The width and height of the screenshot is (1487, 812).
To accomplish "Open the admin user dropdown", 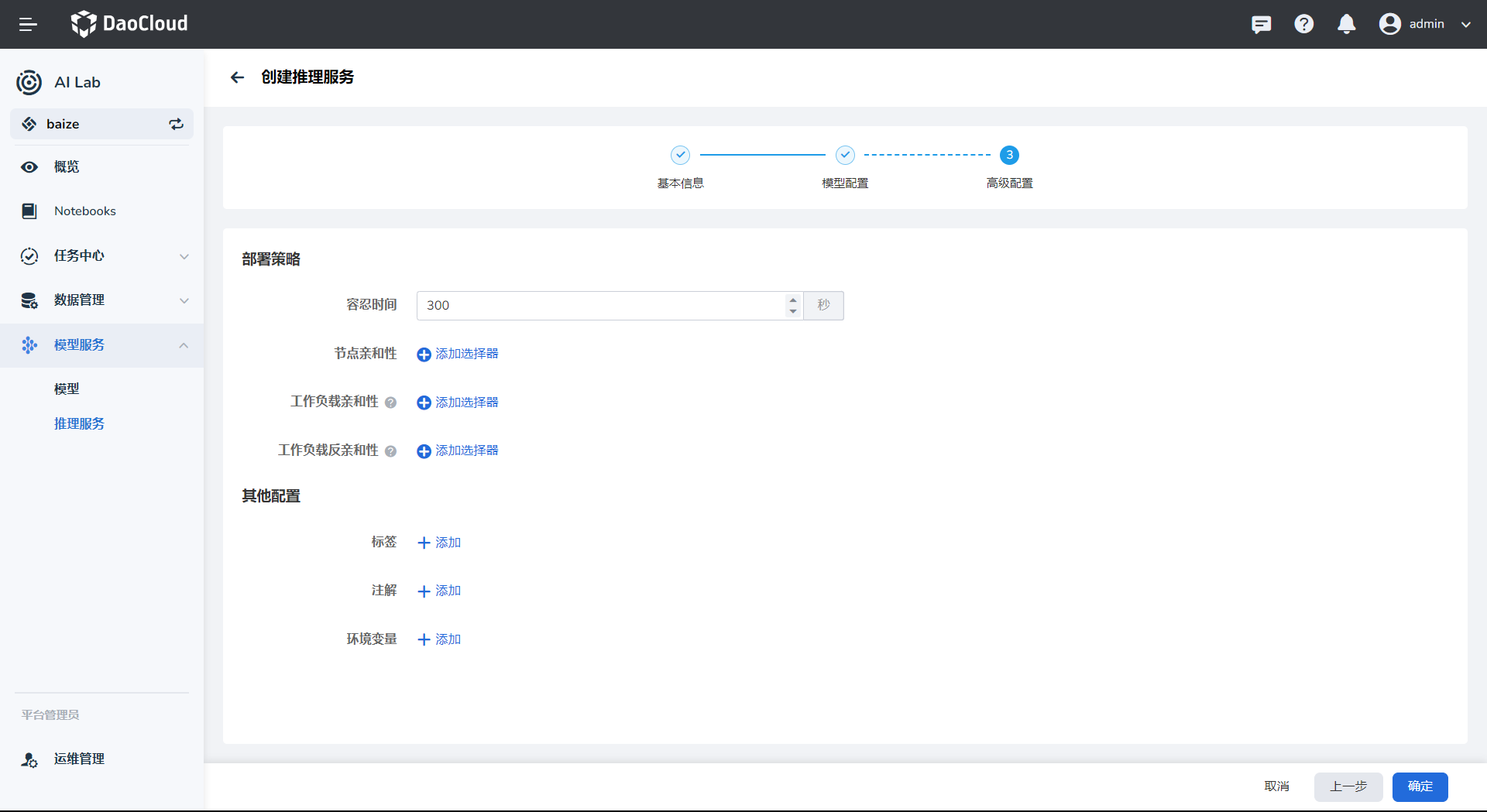I will coord(1425,24).
